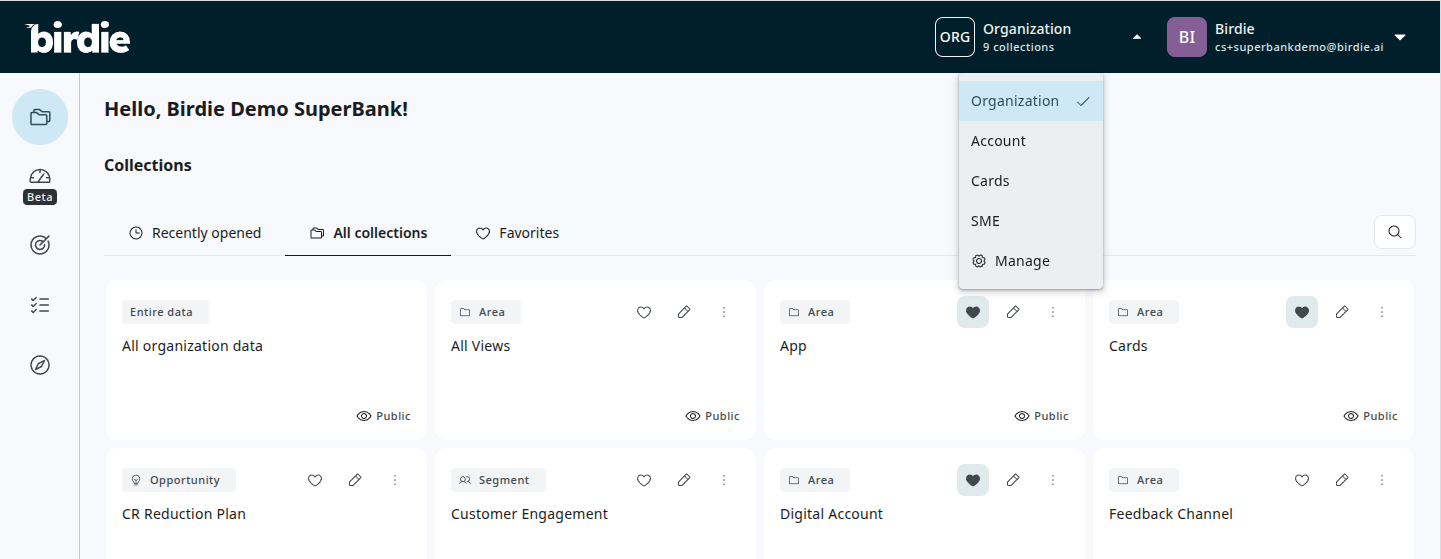Choose SME in the organization dropdown
This screenshot has width=1441, height=559.
click(x=985, y=221)
